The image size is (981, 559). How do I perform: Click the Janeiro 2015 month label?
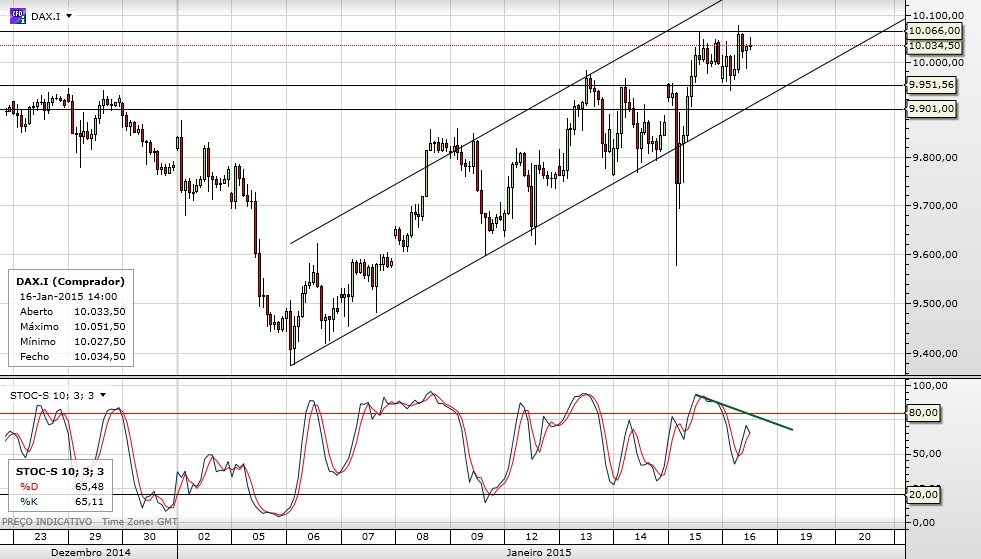539,552
